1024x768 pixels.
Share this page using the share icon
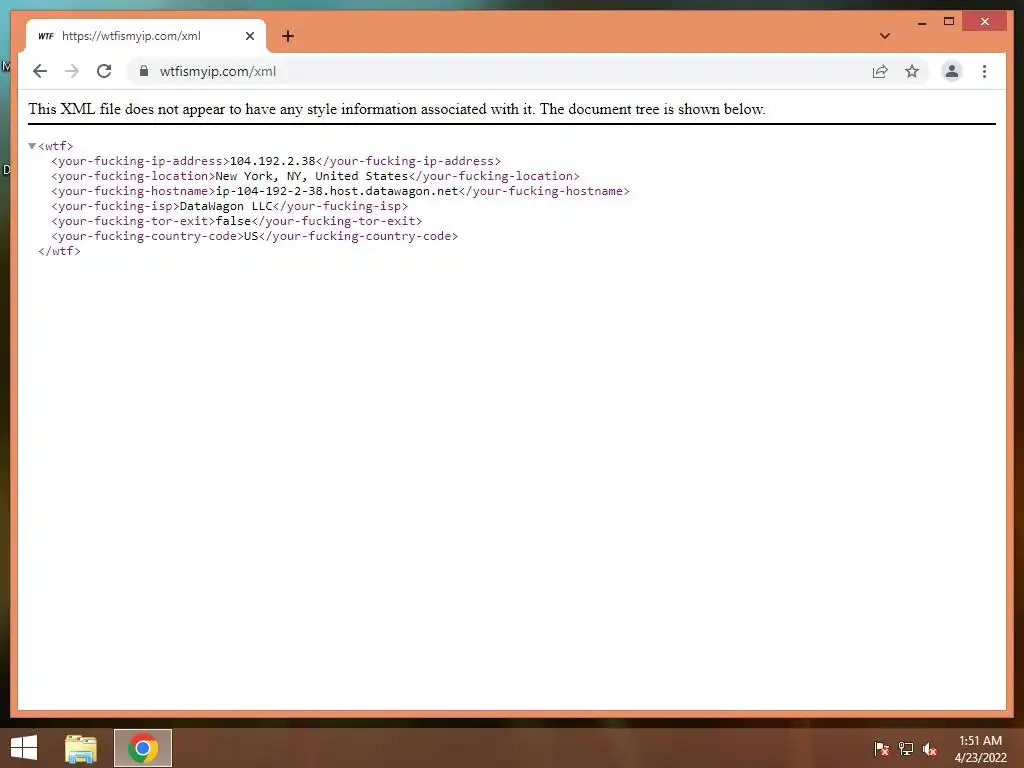coord(880,72)
